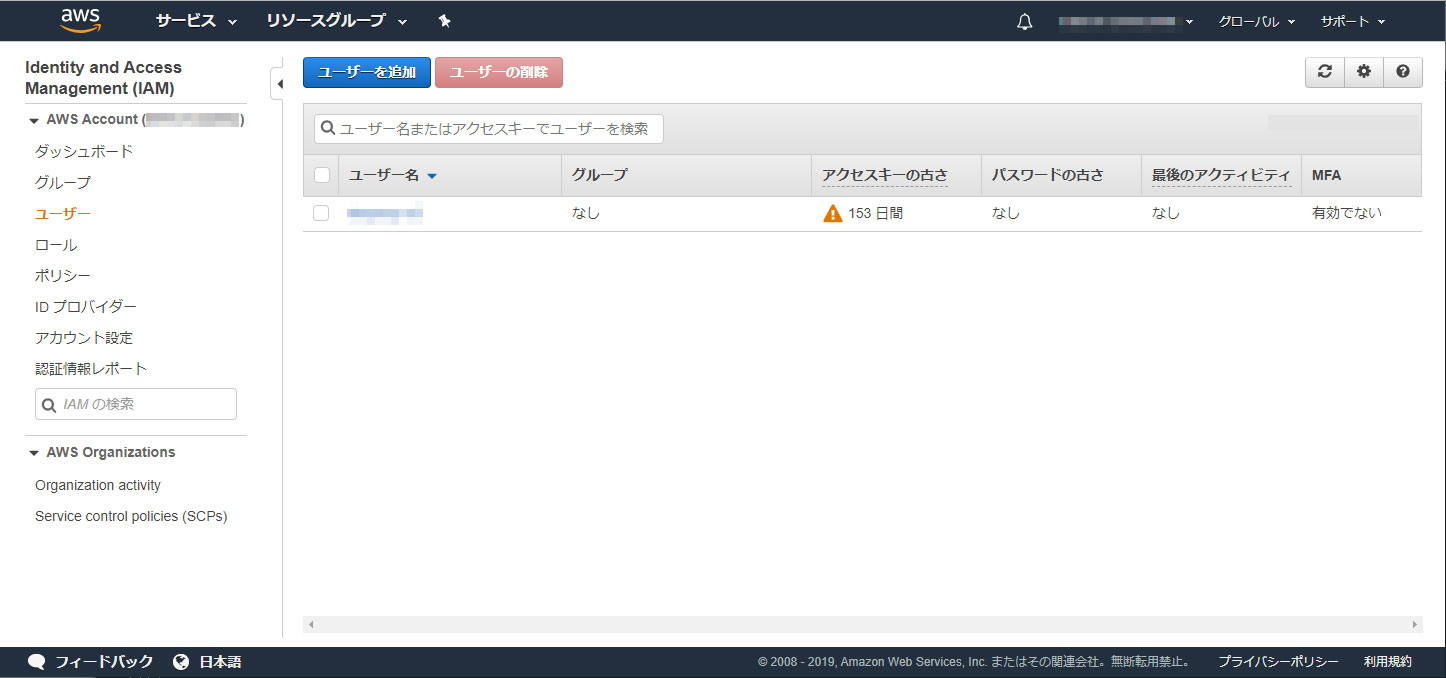Open グループ in sidebar
1446x678 pixels.
(63, 182)
